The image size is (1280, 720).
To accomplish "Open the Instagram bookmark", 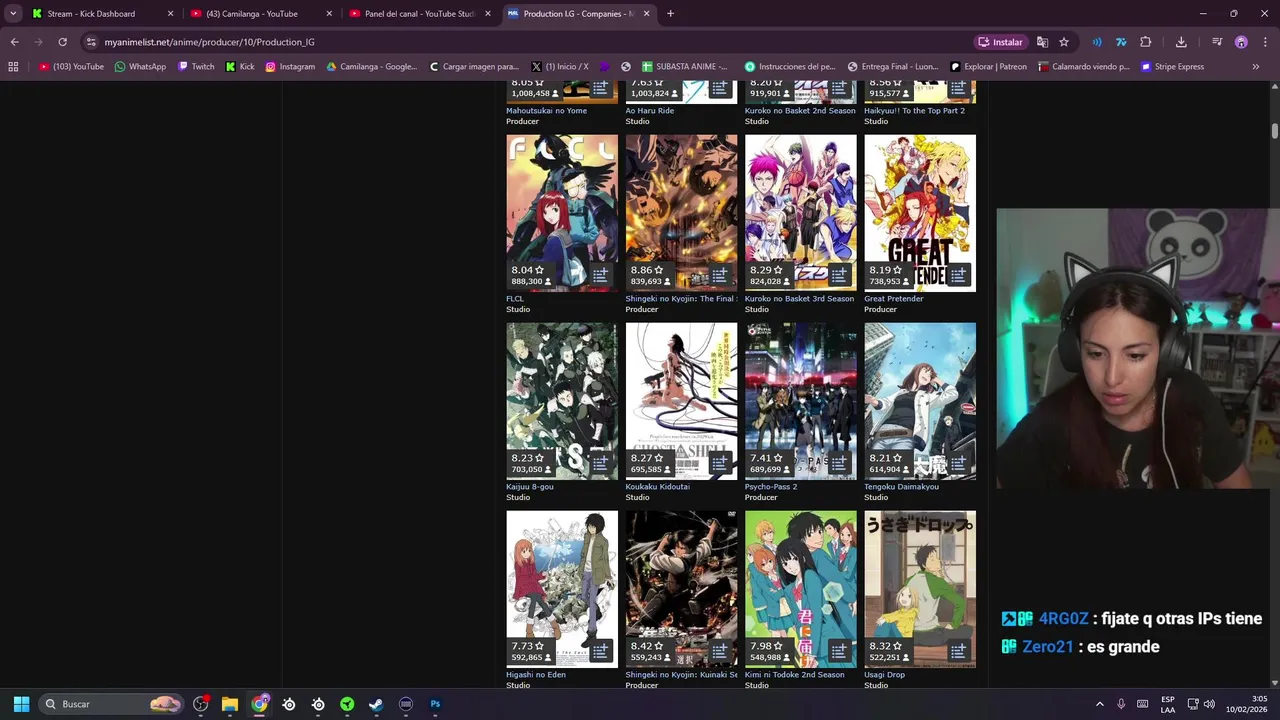I will click(x=290, y=67).
